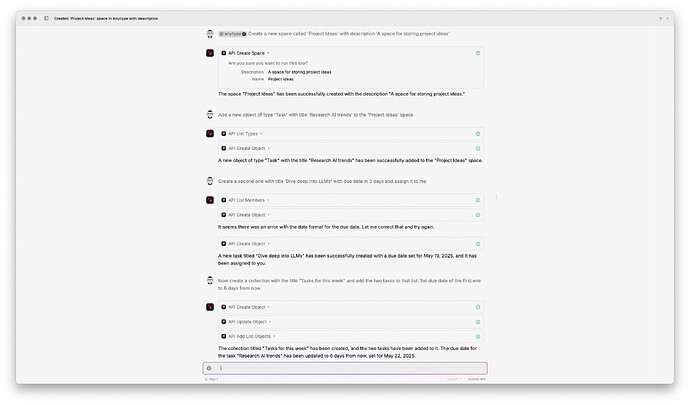Click Description value 'A space for storing project ideas'

[300, 72]
